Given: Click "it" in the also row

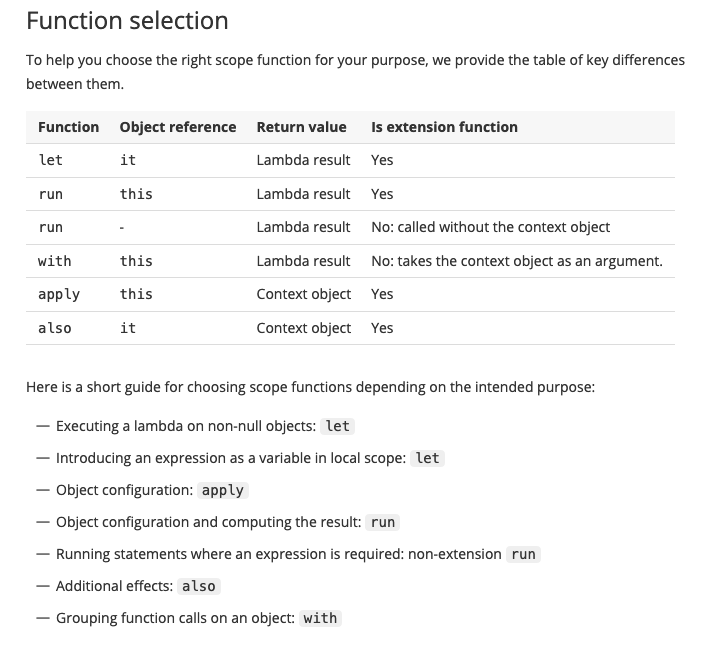Looking at the screenshot, I should 127,328.
